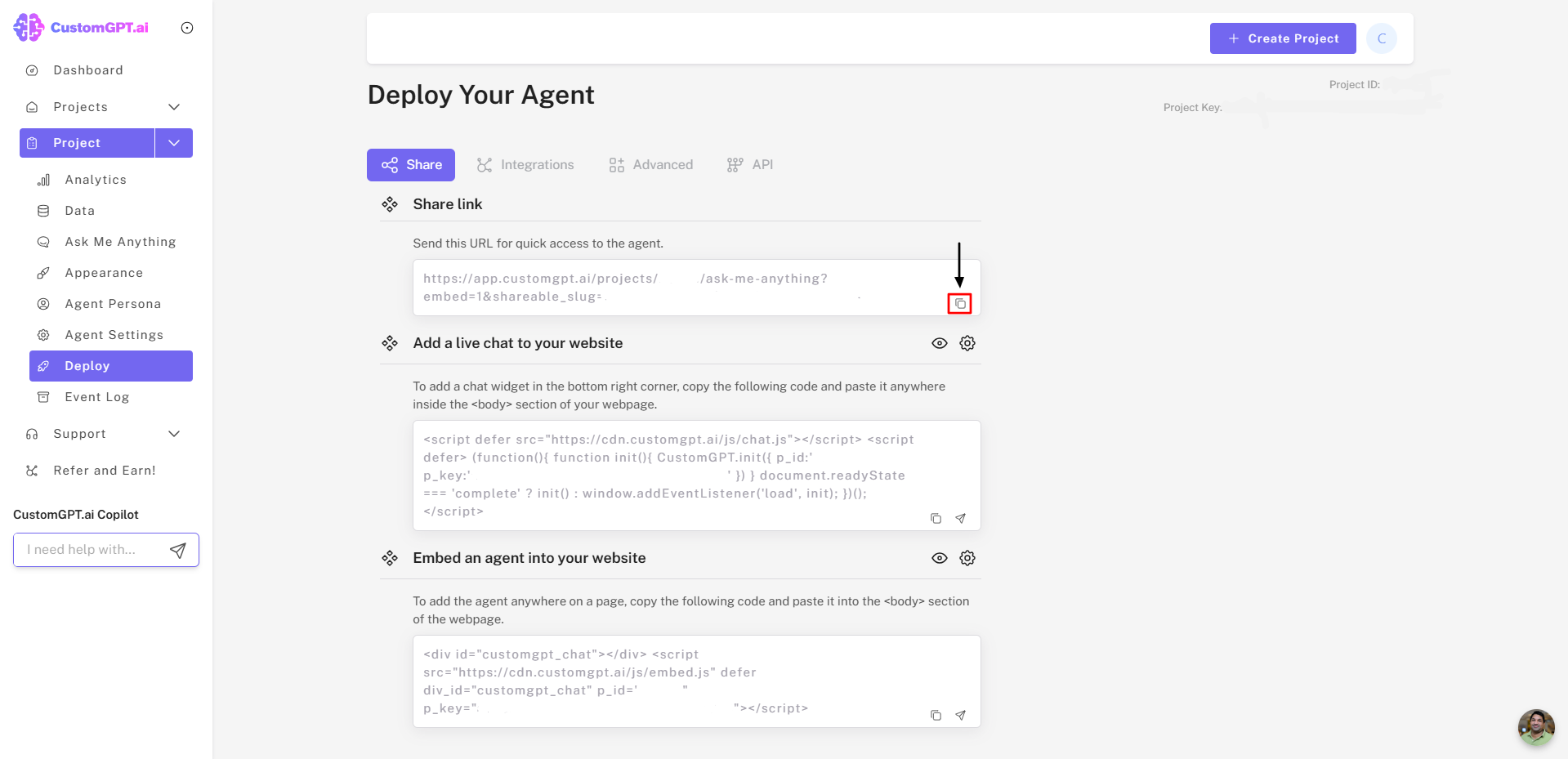Click Support headset icon
1568x759 pixels.
pos(33,434)
